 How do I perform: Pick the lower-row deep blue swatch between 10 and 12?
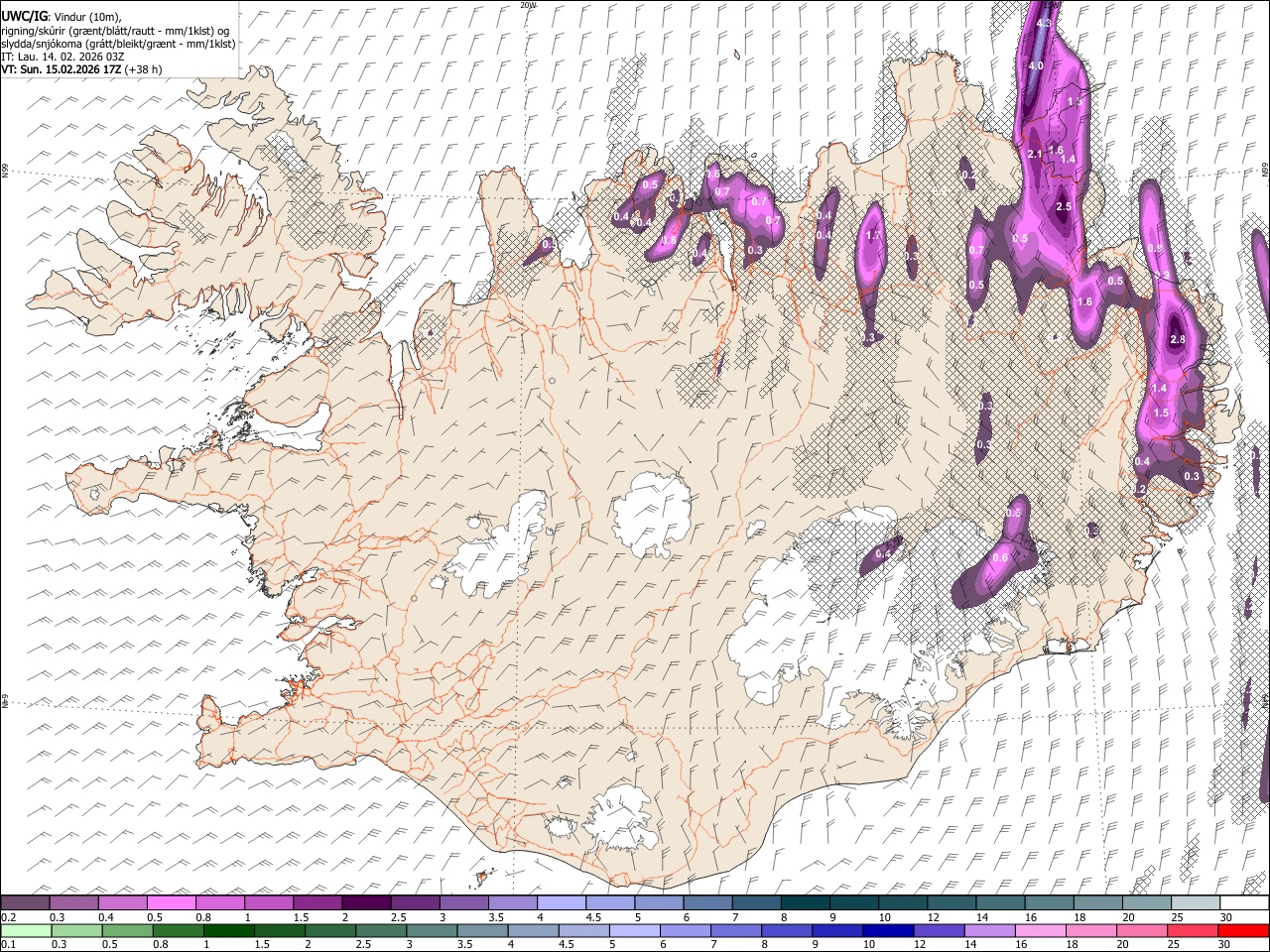(887, 930)
